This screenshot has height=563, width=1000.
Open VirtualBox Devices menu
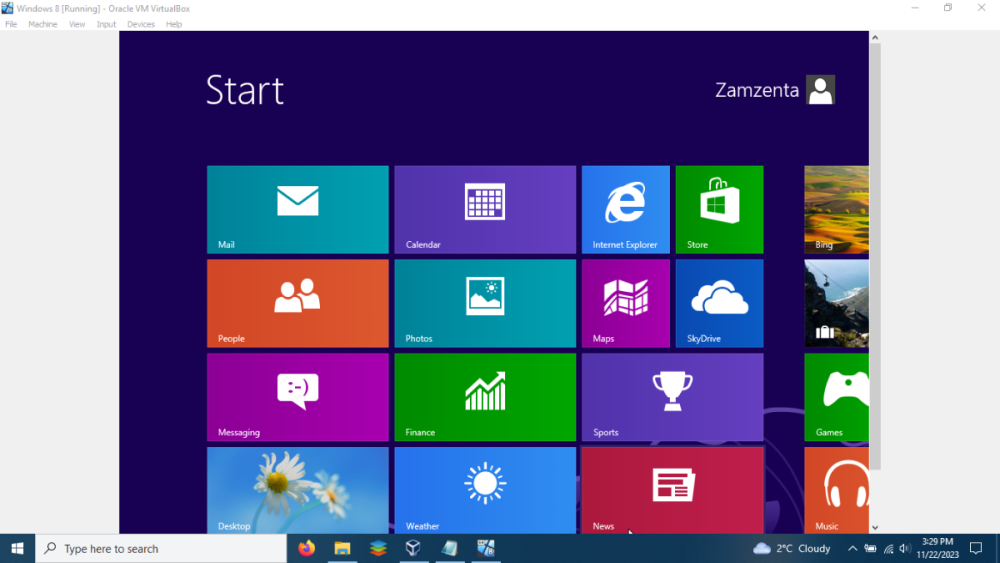[141, 24]
